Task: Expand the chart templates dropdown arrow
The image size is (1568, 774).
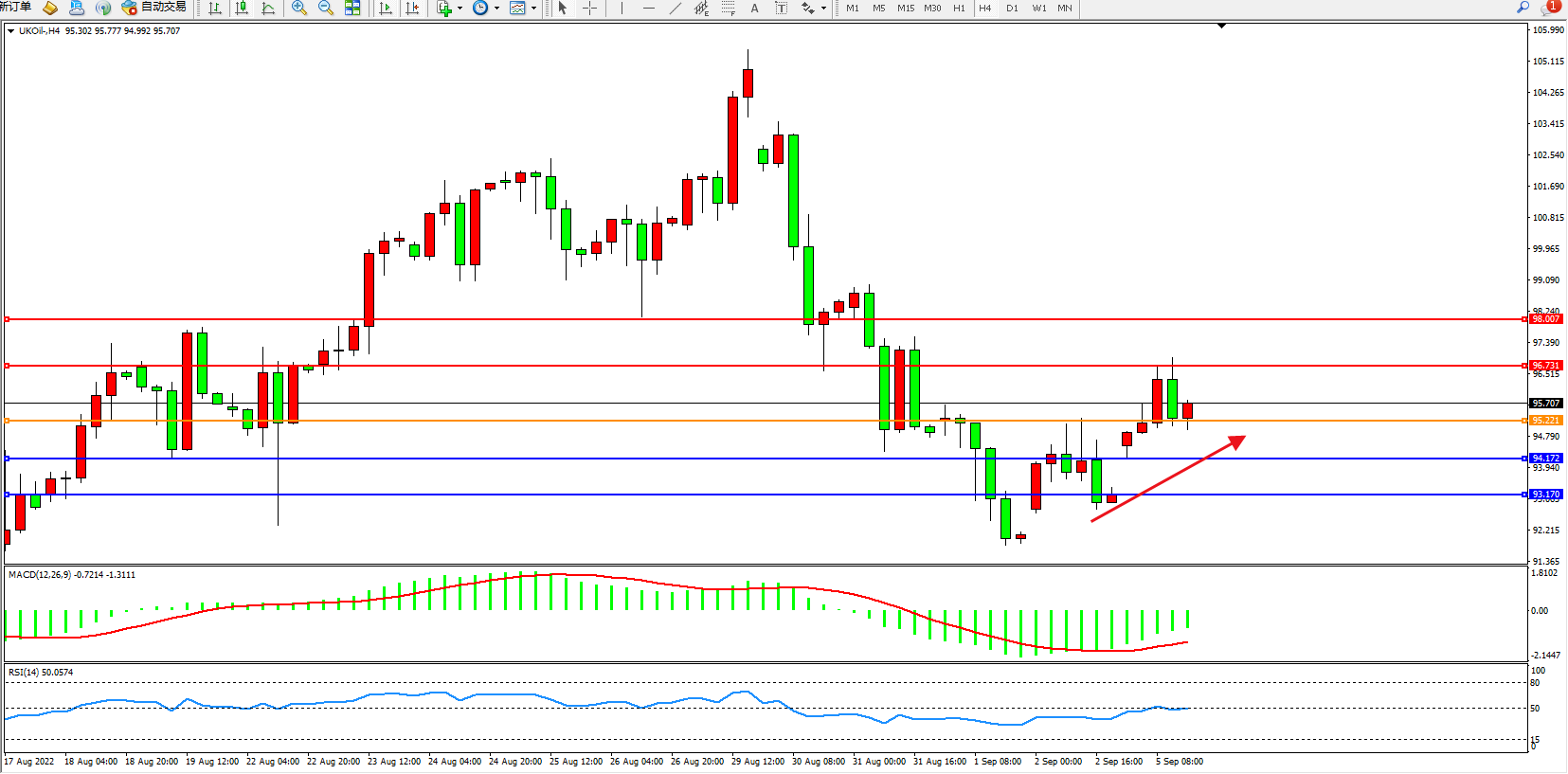Action: click(533, 9)
